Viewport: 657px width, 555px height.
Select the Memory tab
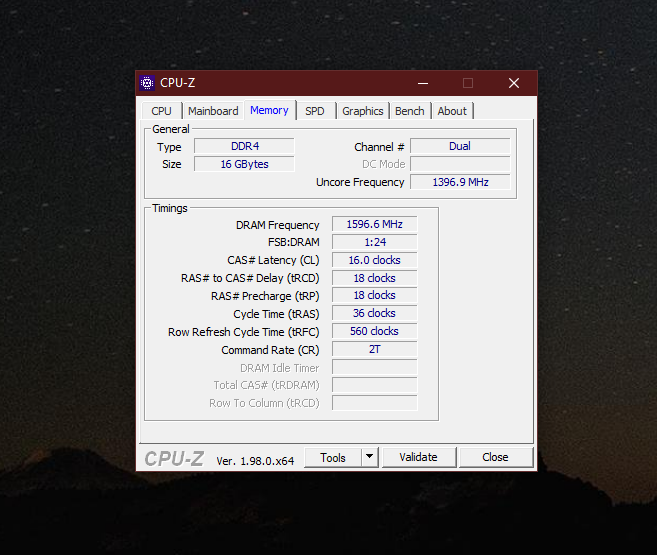coord(269,110)
